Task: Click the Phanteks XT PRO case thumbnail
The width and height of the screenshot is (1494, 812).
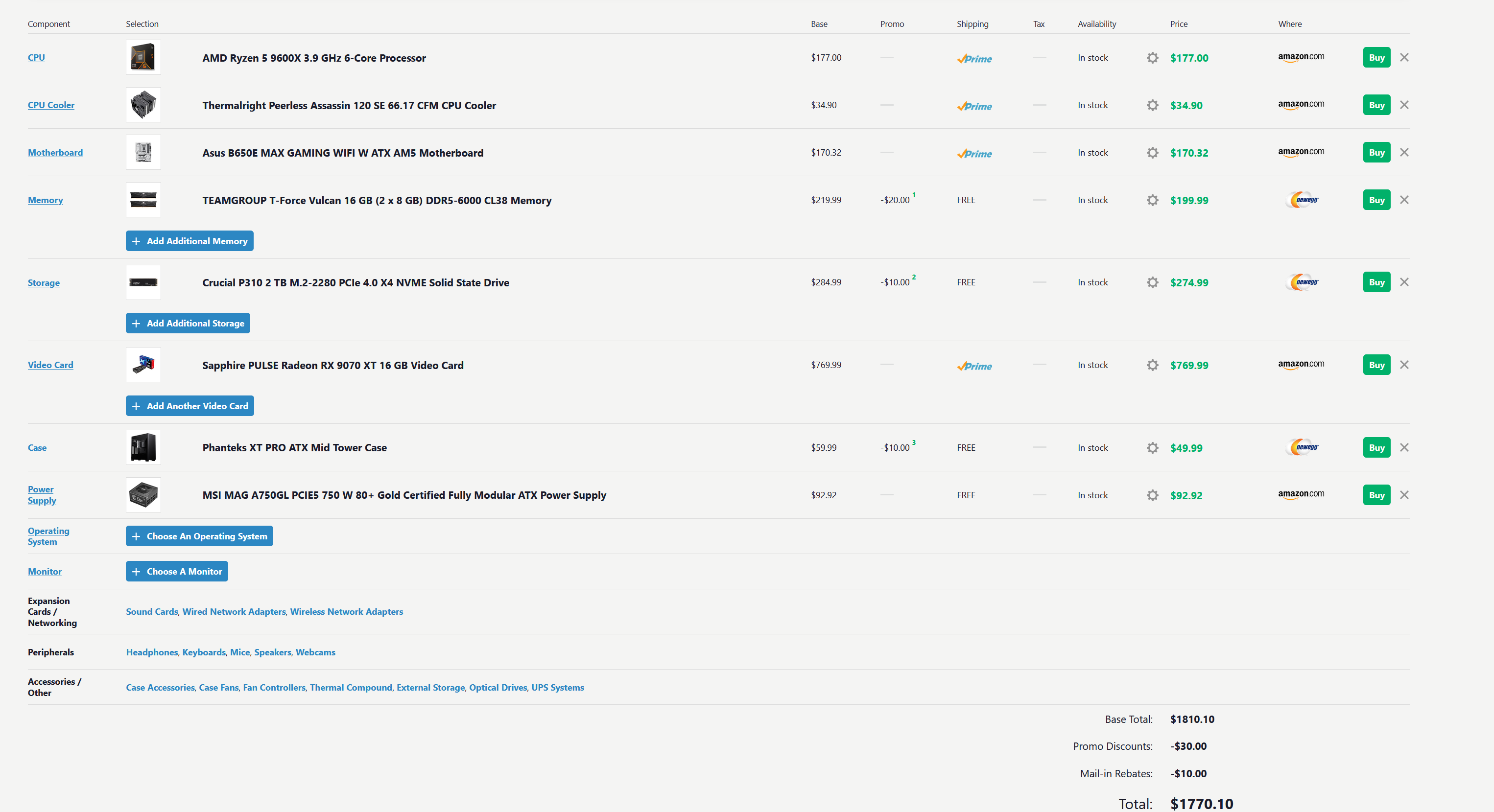Action: coord(143,447)
